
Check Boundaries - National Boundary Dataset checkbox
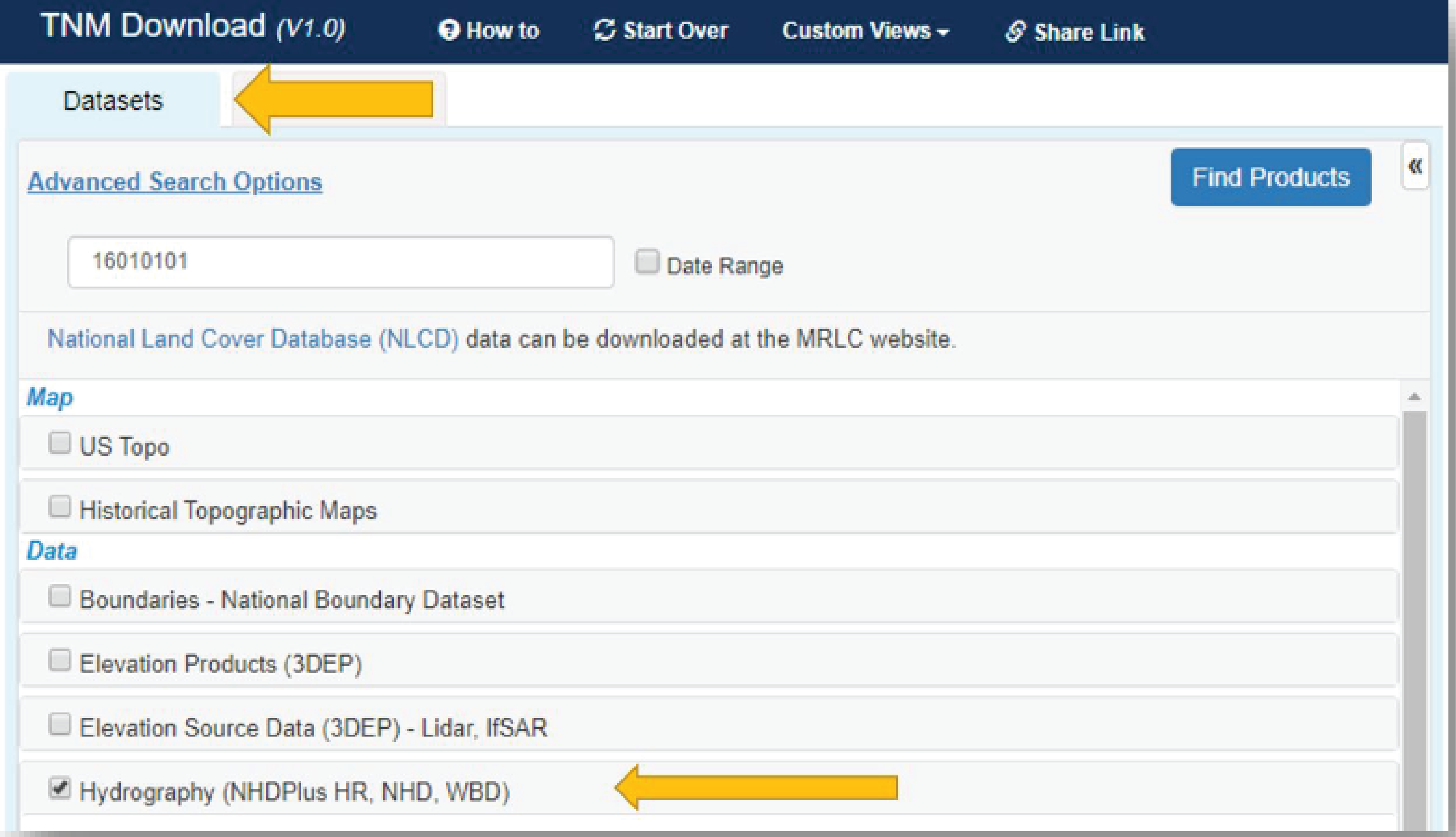click(x=59, y=597)
